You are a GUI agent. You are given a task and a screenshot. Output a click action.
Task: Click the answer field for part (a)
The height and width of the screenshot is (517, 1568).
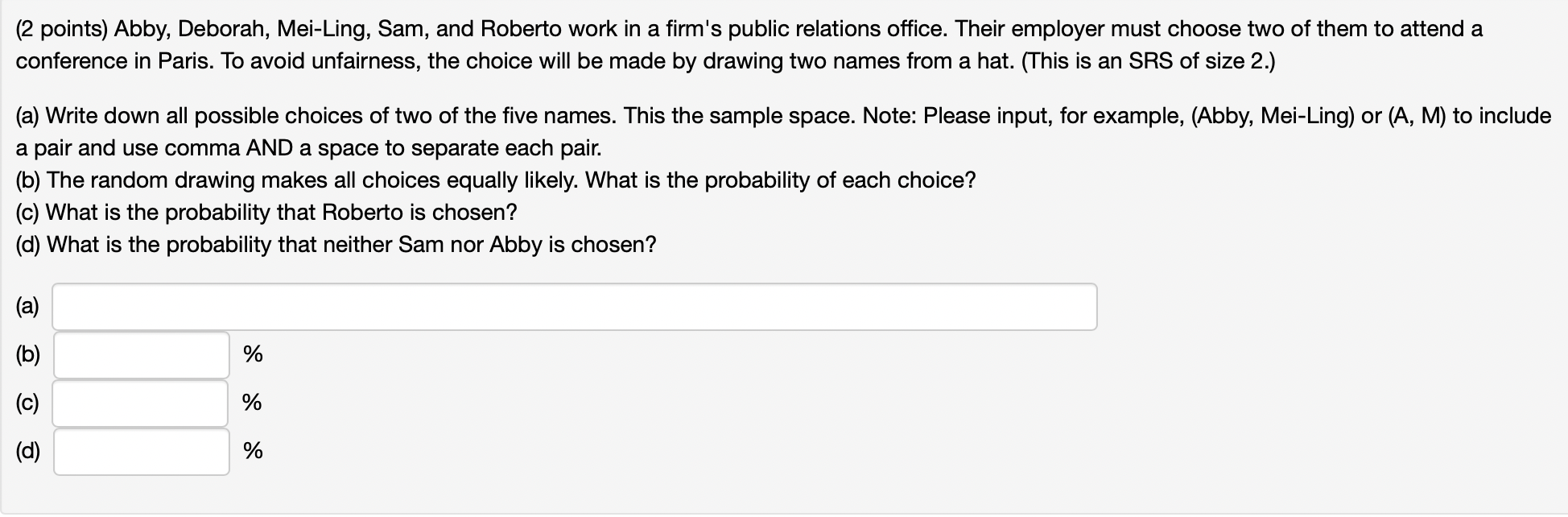point(575,307)
